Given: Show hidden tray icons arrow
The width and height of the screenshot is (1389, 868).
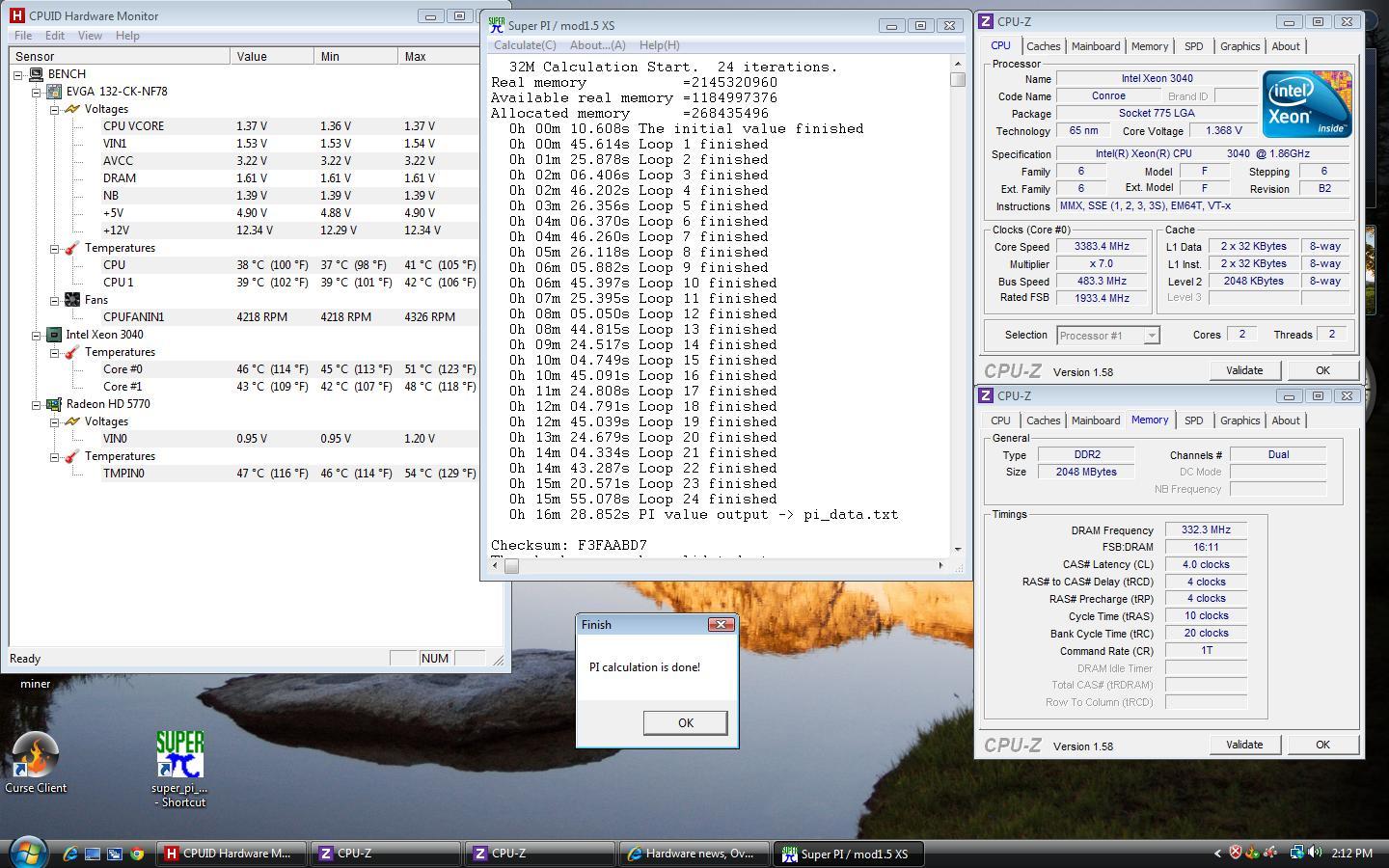Looking at the screenshot, I should pos(1216,853).
